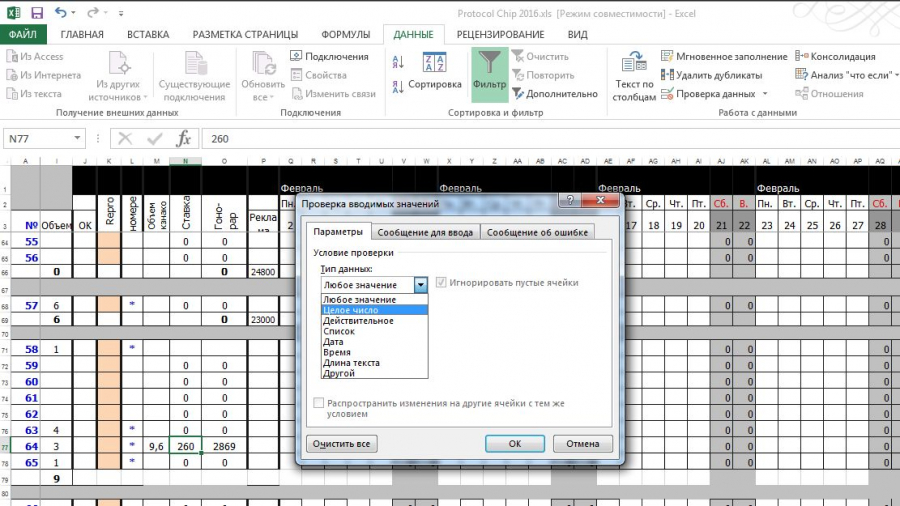The image size is (900, 506).
Task: Expand the Name Box dropdown arrow
Action: point(77,138)
